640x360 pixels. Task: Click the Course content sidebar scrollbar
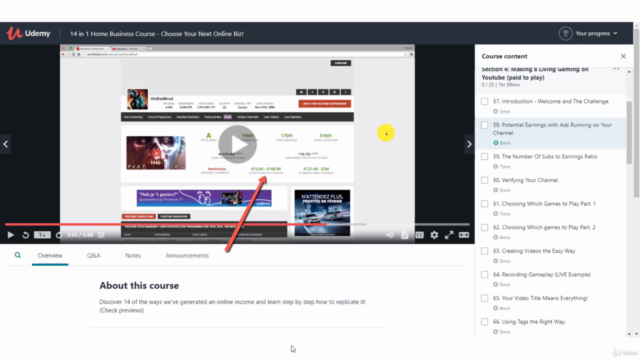click(629, 133)
